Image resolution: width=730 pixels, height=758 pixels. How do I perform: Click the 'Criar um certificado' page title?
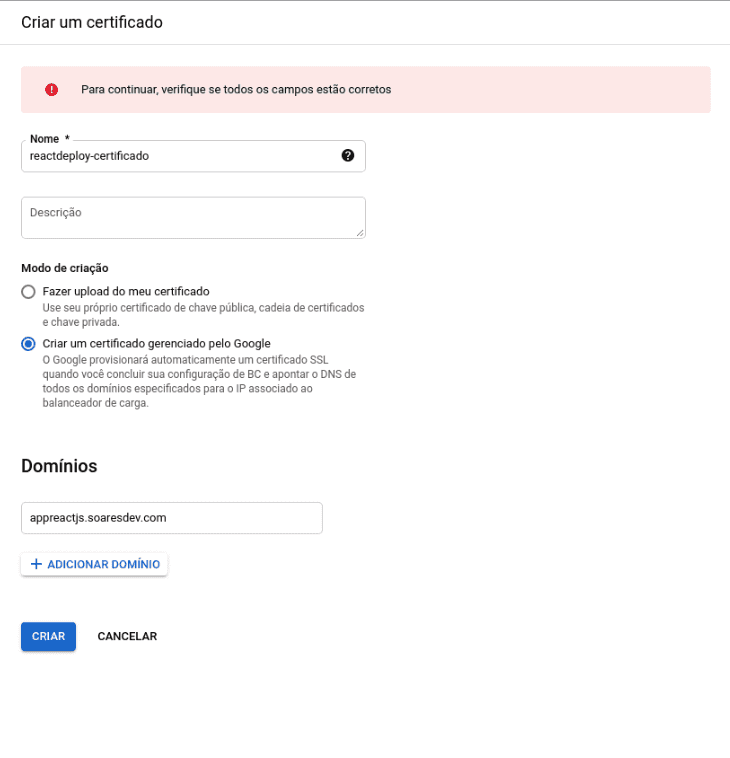point(92,22)
